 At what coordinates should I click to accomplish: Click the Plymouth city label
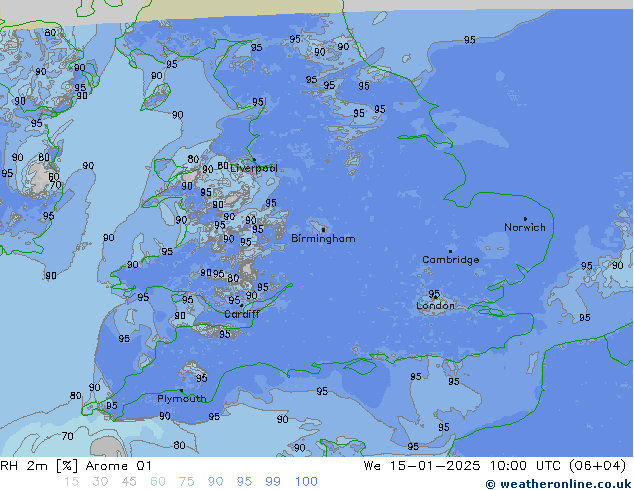(x=182, y=399)
